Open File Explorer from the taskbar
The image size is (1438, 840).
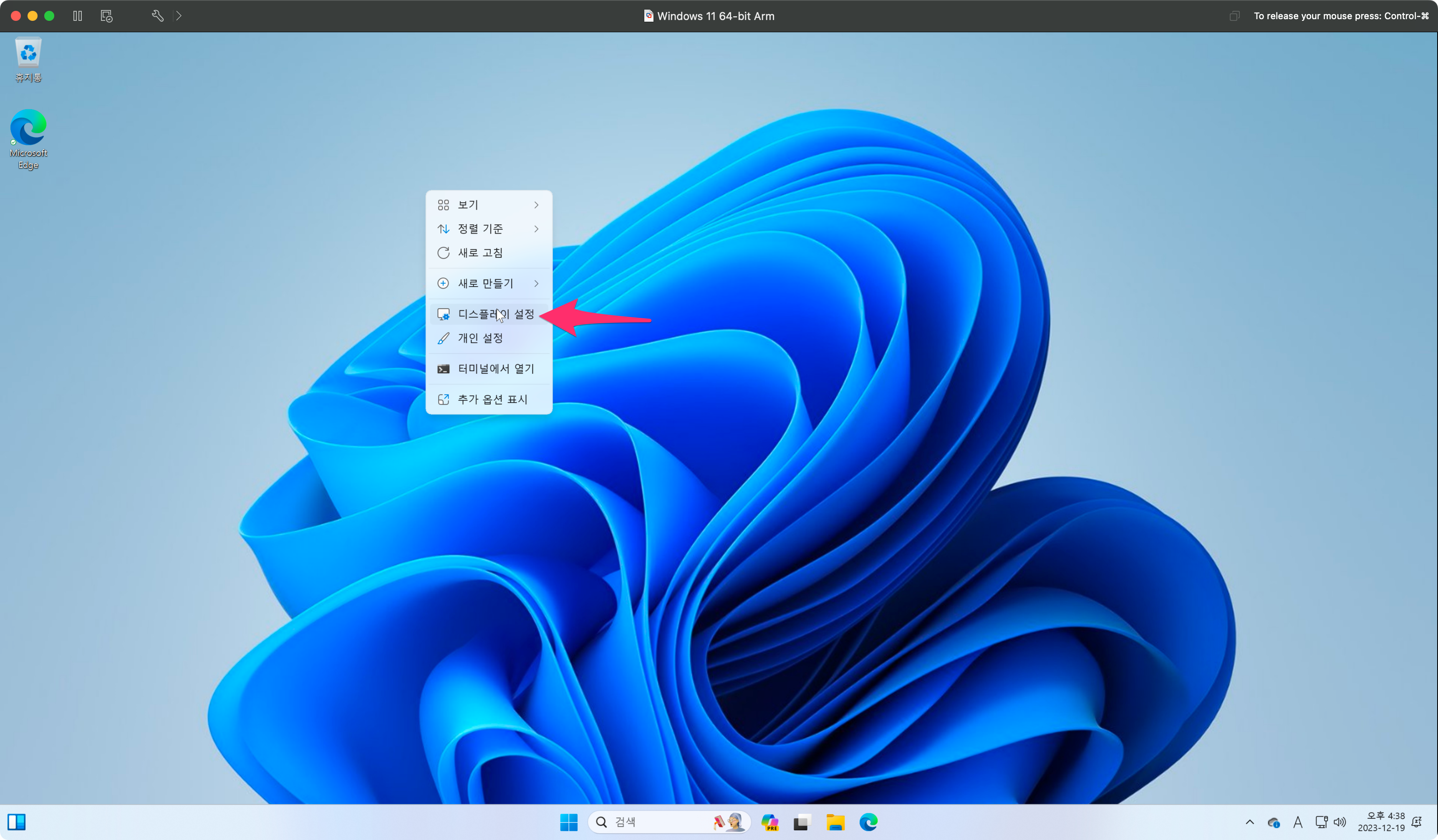(835, 822)
